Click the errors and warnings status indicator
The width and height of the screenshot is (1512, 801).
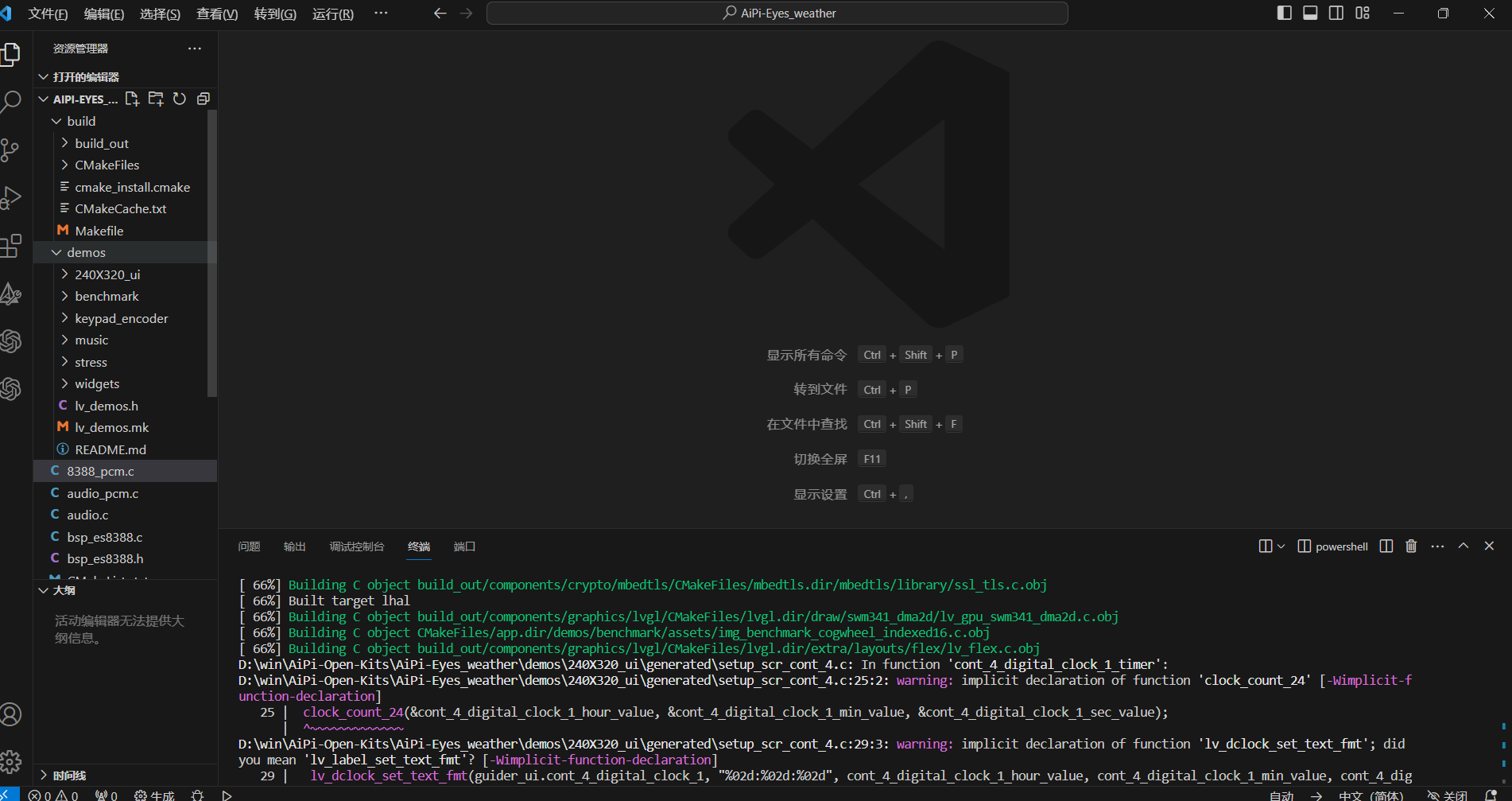(53, 795)
